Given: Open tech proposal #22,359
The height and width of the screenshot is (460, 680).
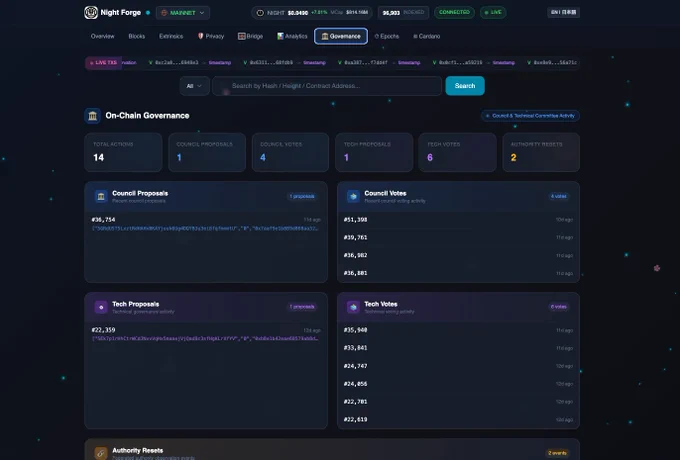Looking at the screenshot, I should [x=206, y=334].
